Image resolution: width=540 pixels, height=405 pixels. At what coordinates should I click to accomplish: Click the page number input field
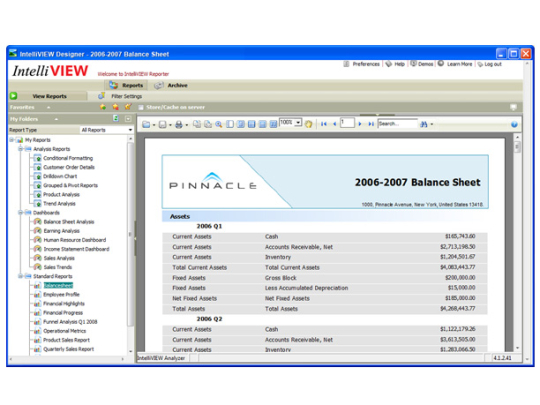[347, 123]
